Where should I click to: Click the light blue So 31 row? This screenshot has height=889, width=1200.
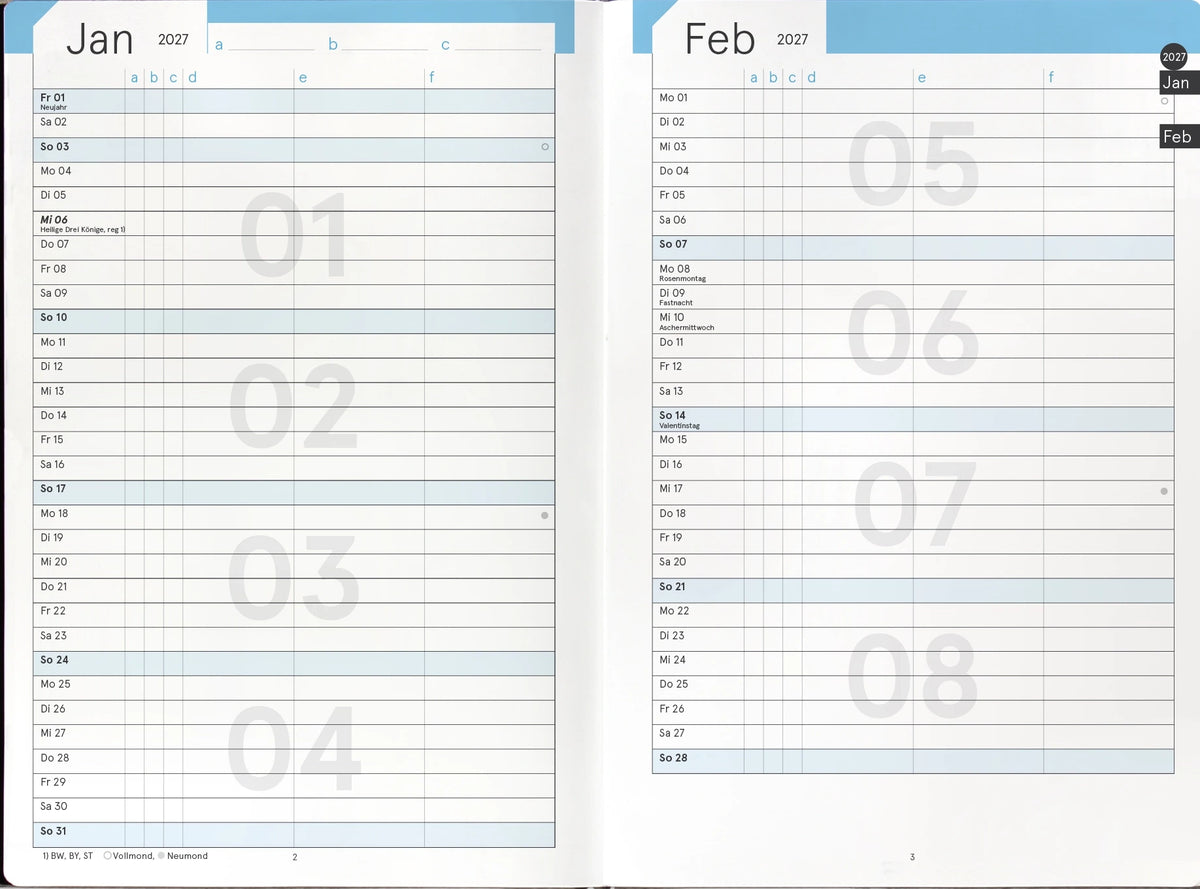tap(294, 835)
